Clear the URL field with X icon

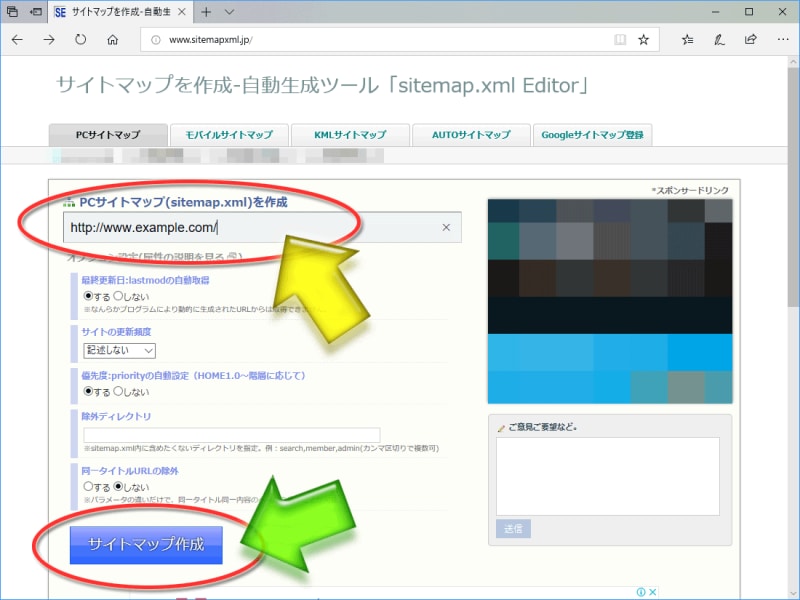tap(446, 227)
